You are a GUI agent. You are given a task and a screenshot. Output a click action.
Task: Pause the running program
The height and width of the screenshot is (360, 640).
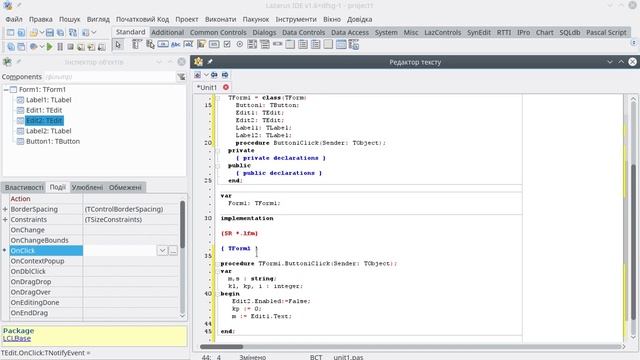point(60,47)
